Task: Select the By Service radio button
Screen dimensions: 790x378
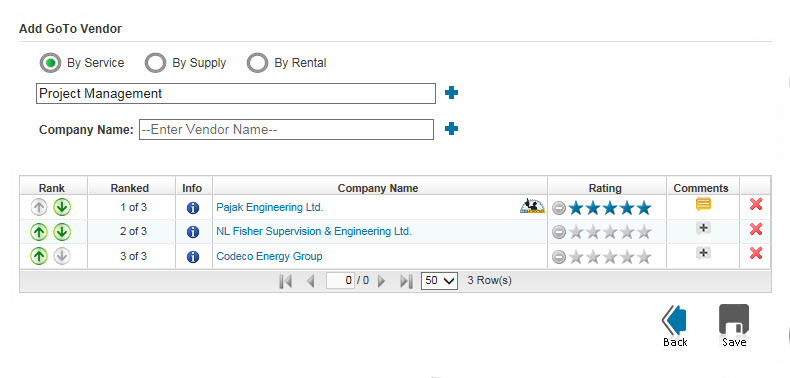Action: [x=50, y=63]
